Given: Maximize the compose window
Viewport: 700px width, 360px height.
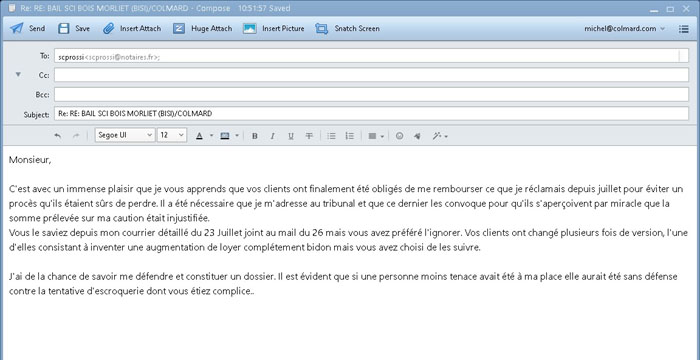Looking at the screenshot, I should tap(670, 9).
